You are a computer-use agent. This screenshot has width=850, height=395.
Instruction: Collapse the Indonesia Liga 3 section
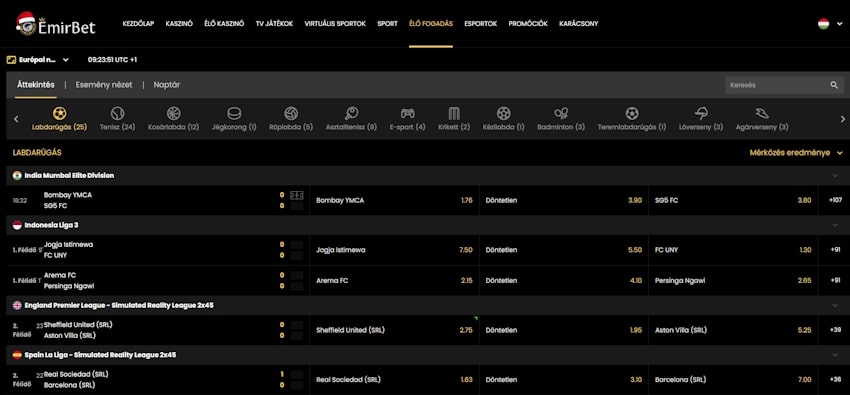coord(835,225)
